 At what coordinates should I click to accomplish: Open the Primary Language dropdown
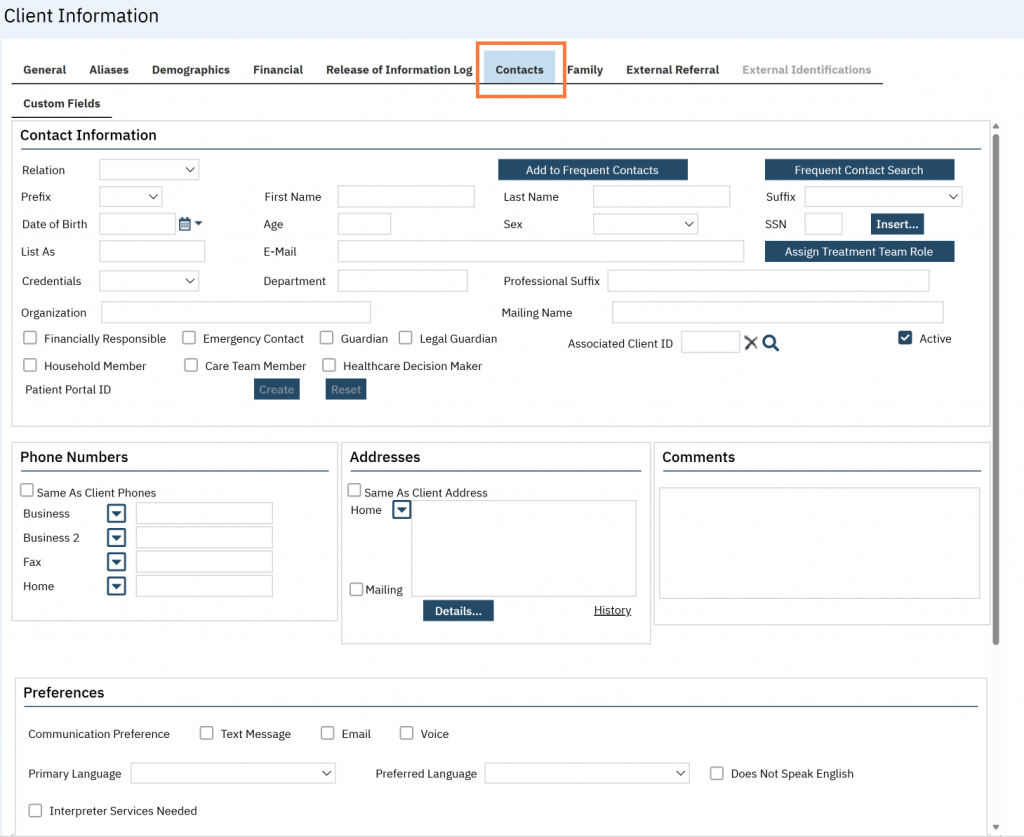click(233, 773)
